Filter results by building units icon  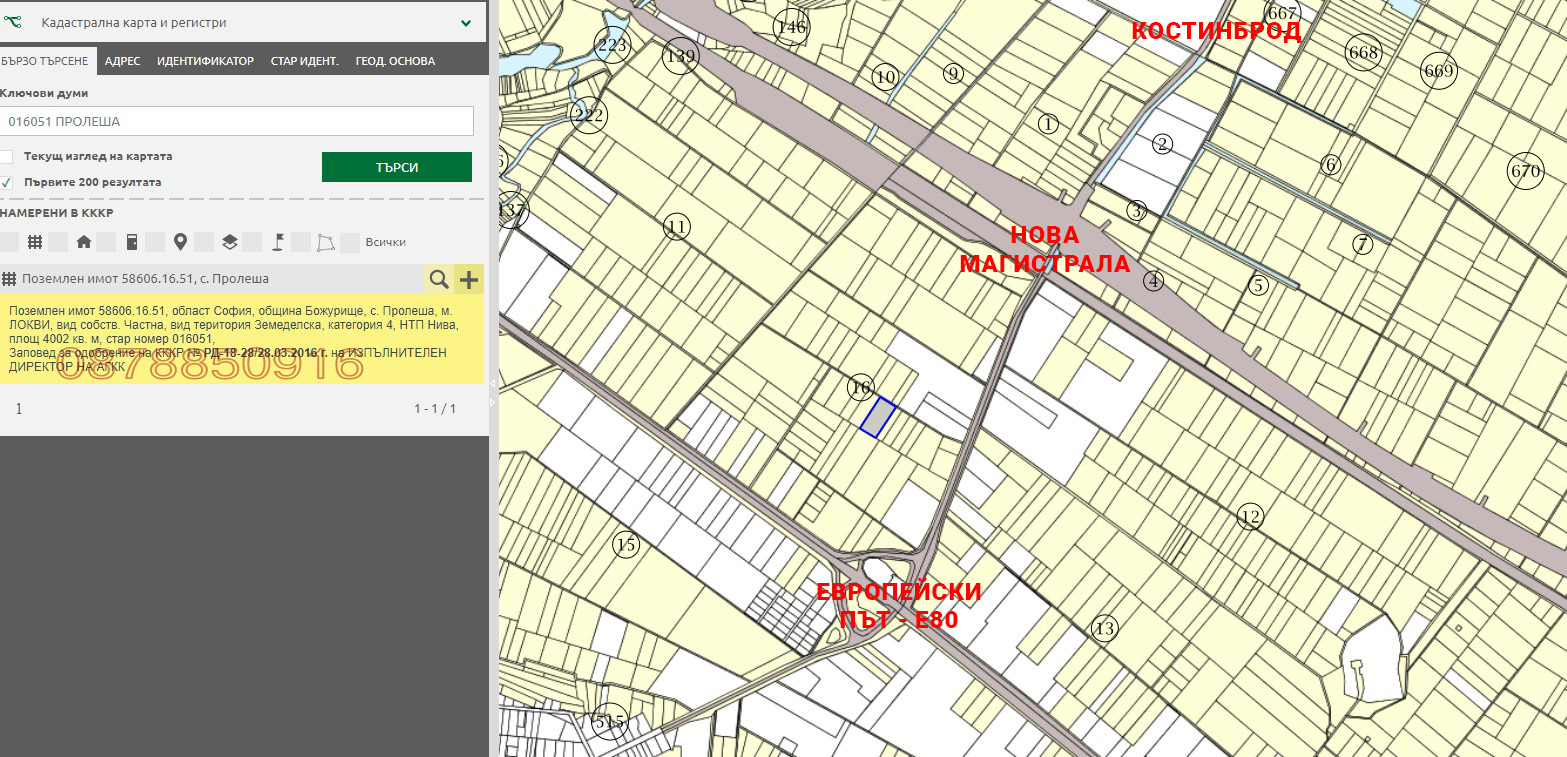pos(131,242)
